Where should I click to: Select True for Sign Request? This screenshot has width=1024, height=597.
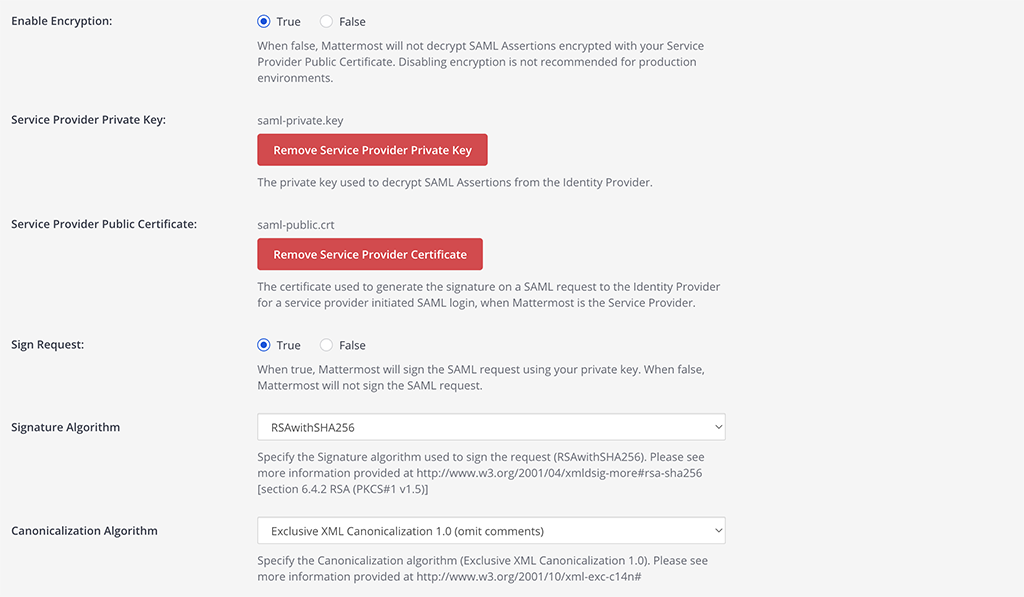264,345
